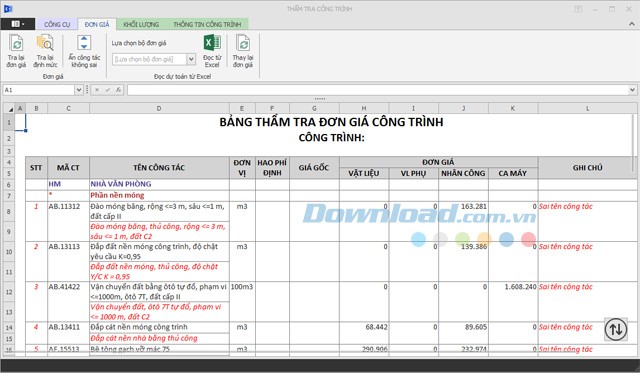This screenshot has height=373, width=640.
Task: Click the HAO PHÍ ĐỊNH header cell
Action: (272, 168)
